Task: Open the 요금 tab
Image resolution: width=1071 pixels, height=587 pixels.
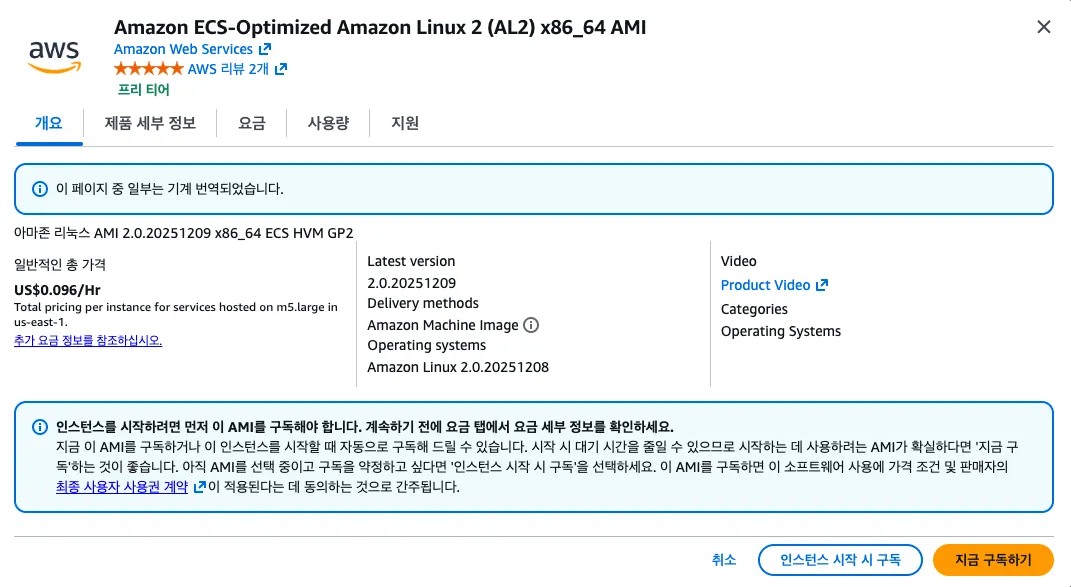Action: 252,123
